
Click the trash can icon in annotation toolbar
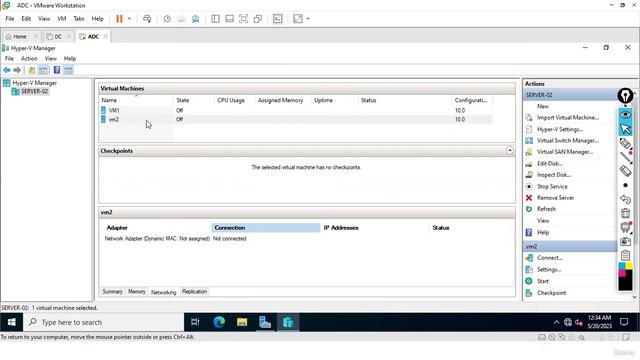point(625,213)
